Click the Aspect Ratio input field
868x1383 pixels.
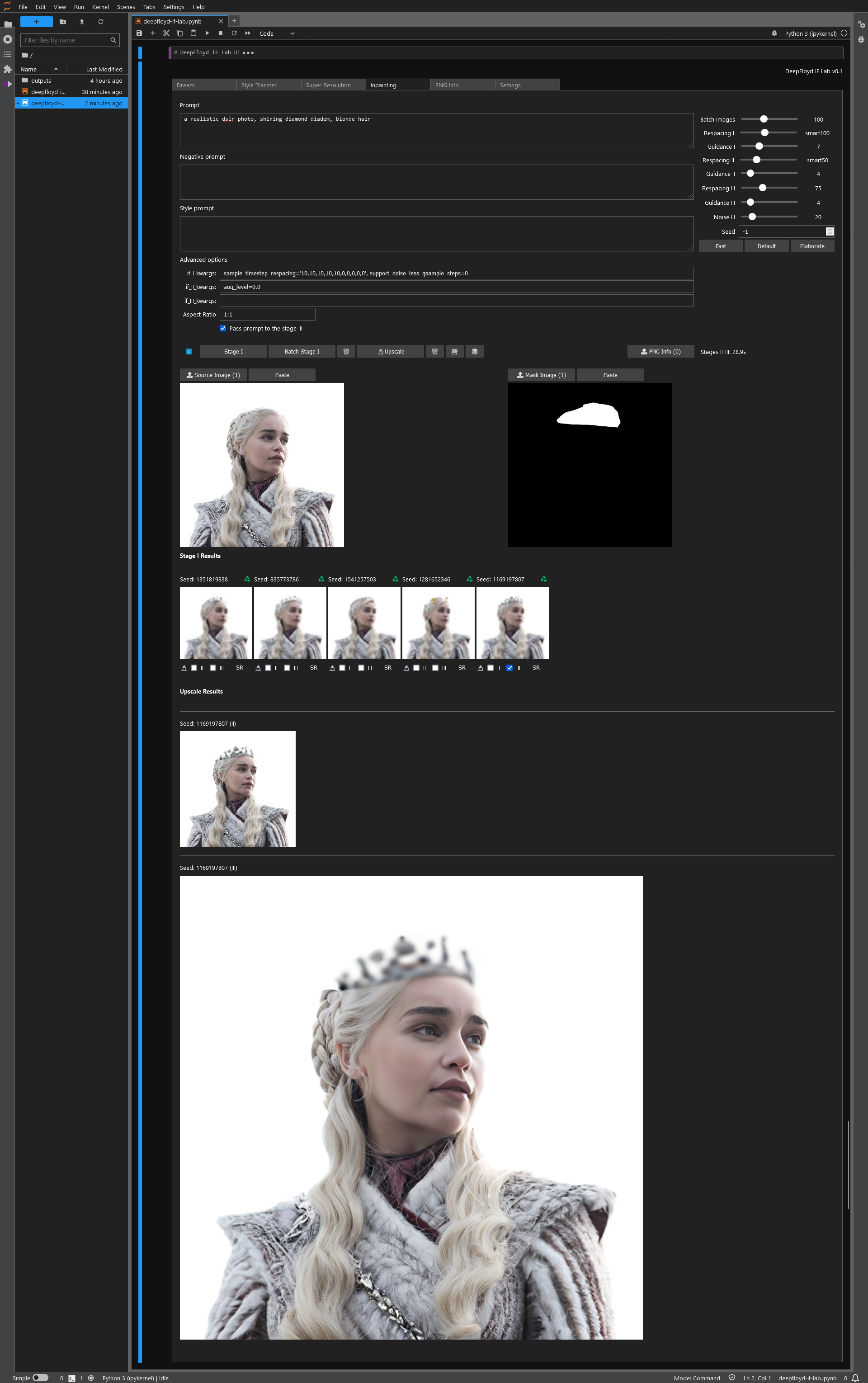(268, 315)
